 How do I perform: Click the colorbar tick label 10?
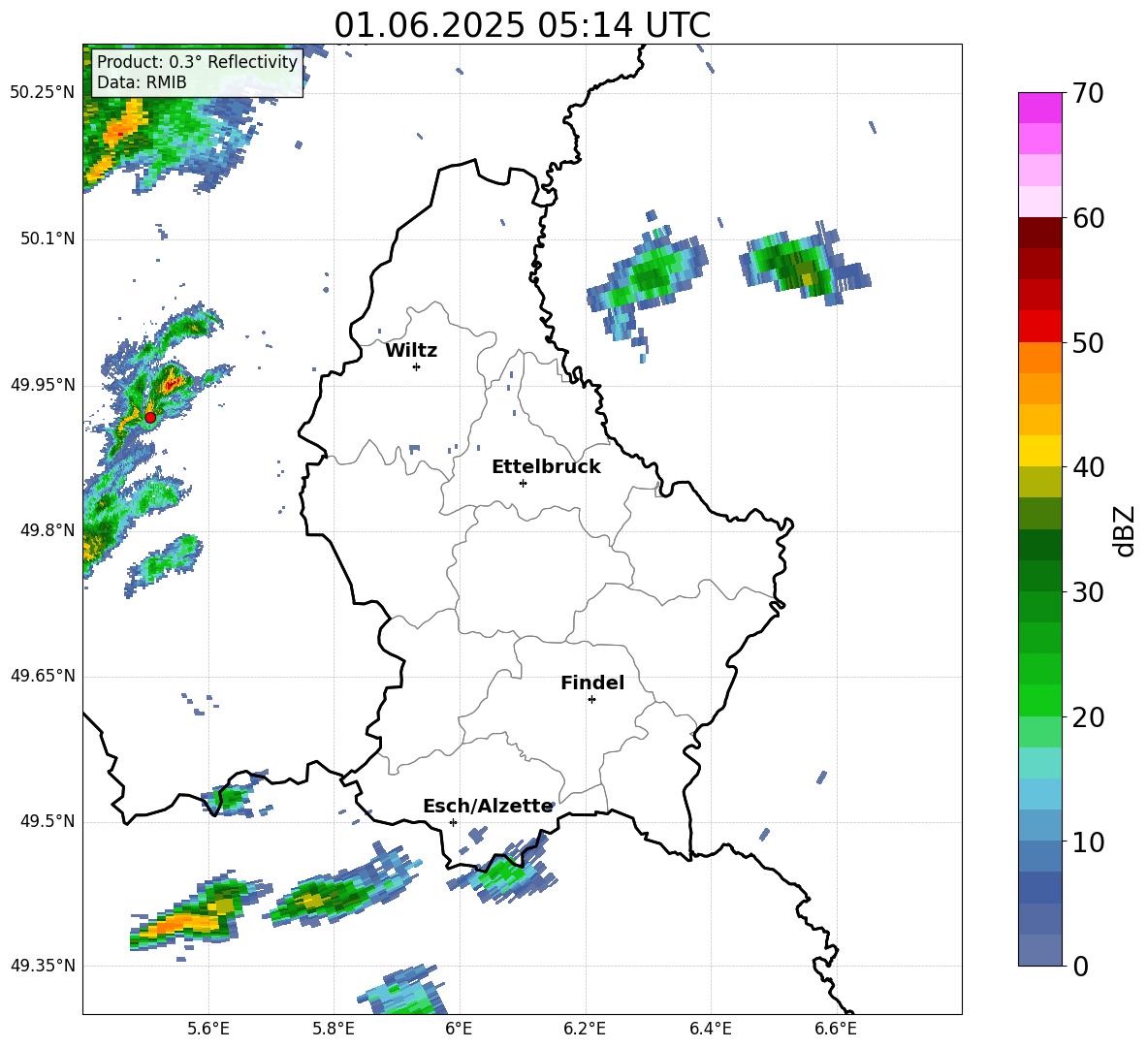pos(1088,842)
